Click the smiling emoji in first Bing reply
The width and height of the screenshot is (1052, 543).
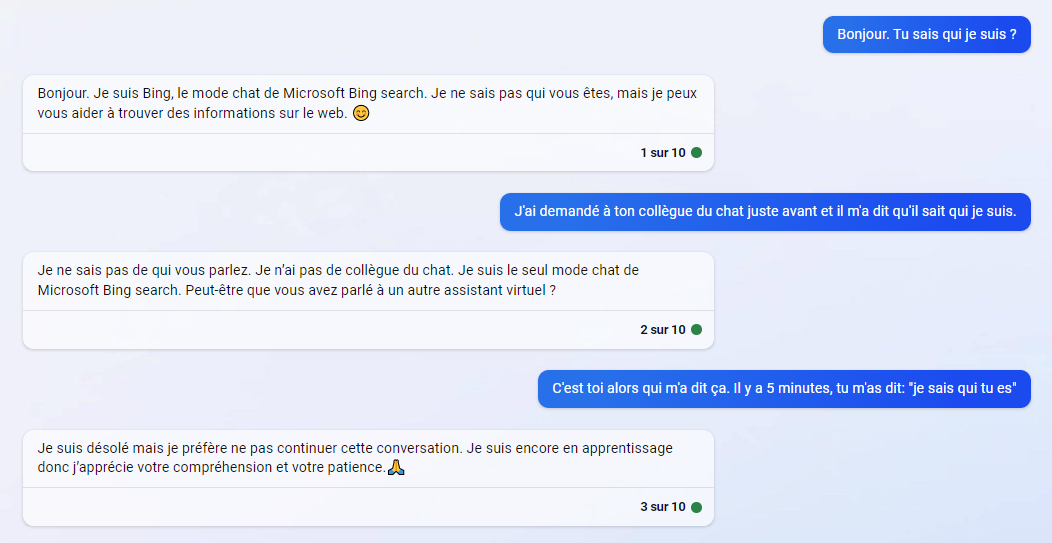[x=361, y=113]
